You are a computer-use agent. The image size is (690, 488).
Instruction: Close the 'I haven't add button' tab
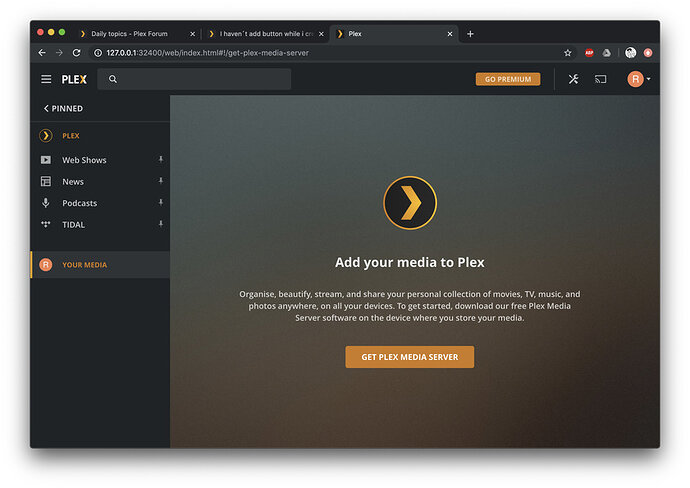coord(321,34)
